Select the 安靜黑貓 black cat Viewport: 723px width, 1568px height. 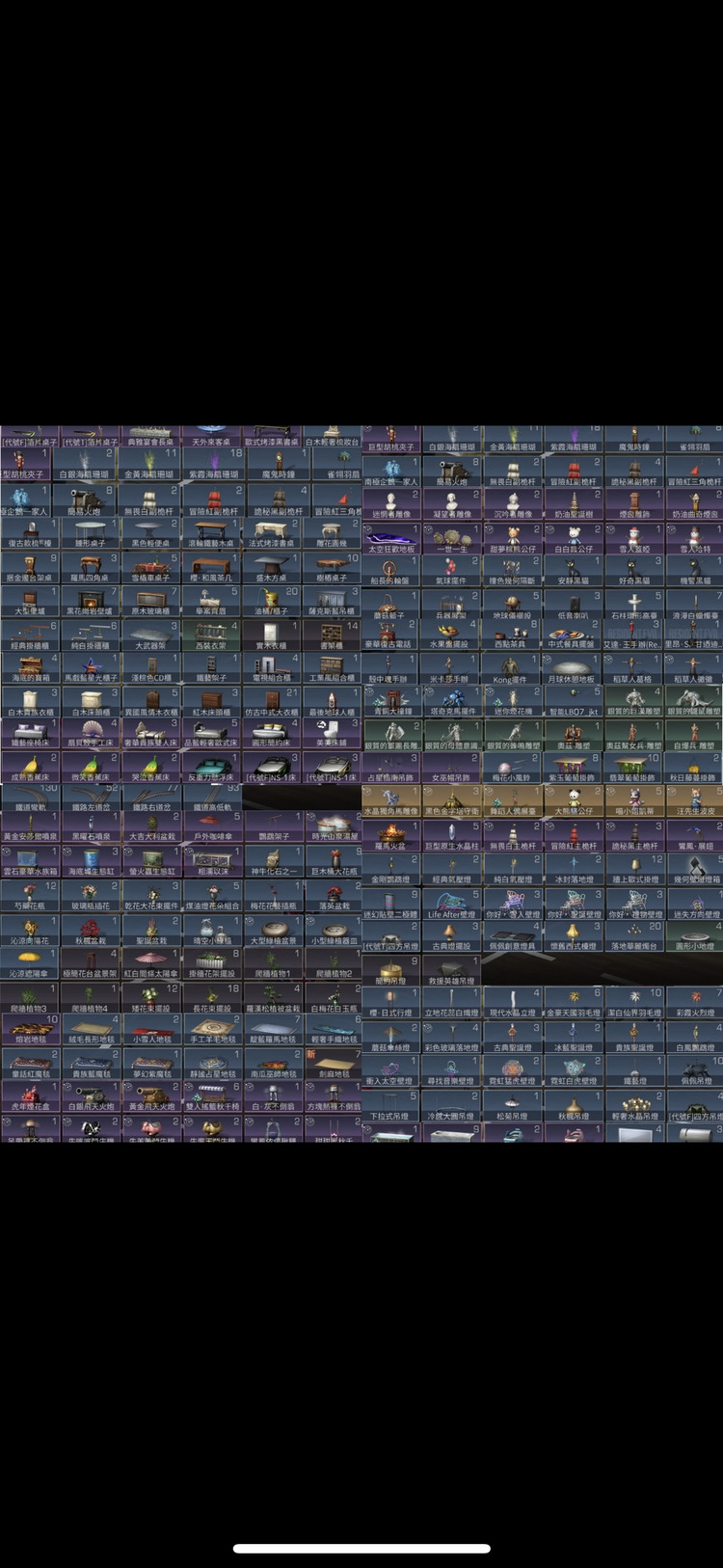click(573, 573)
